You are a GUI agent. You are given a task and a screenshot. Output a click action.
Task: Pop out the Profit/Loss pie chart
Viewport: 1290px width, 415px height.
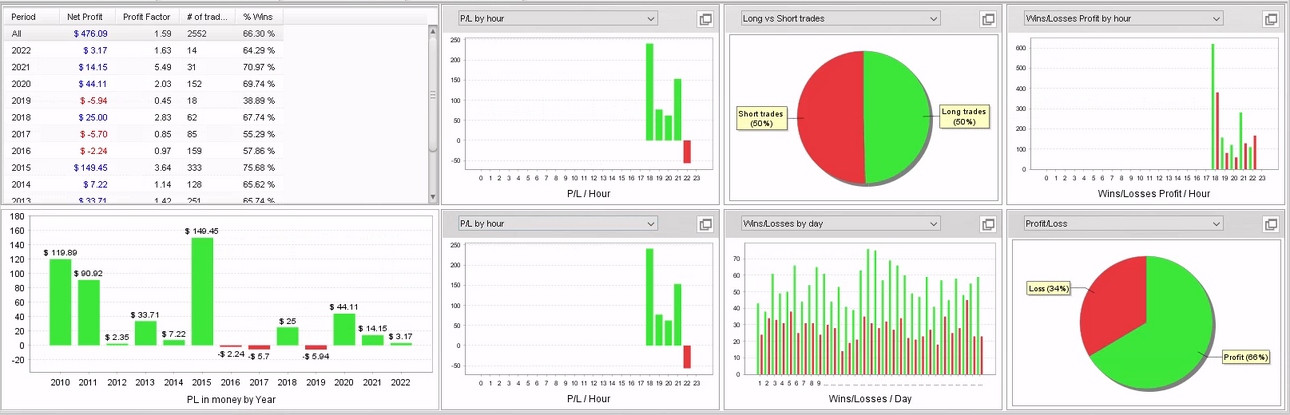[x=1271, y=224]
